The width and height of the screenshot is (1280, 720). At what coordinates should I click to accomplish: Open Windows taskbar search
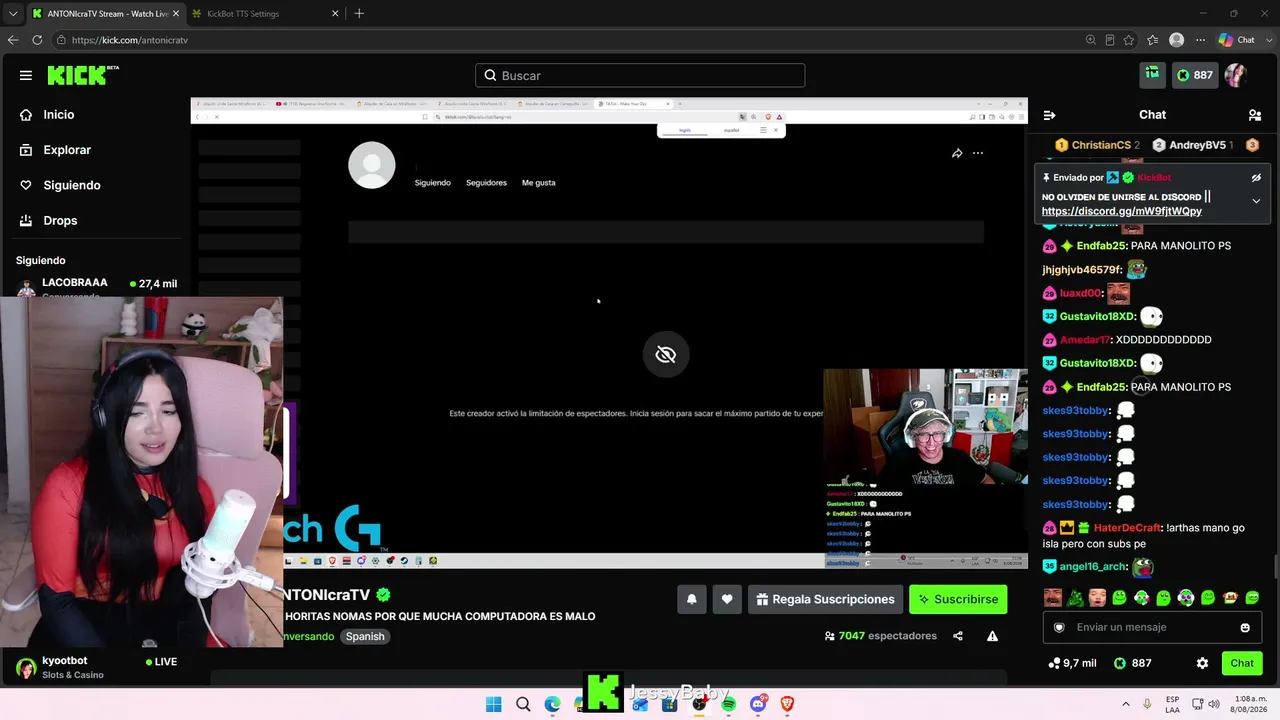[523, 704]
